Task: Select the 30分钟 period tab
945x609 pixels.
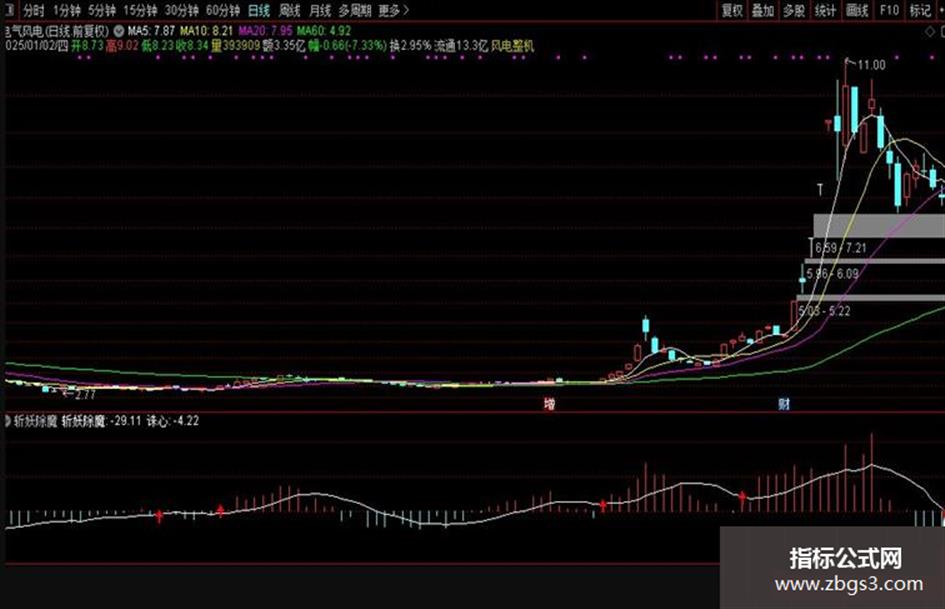Action: click(181, 10)
